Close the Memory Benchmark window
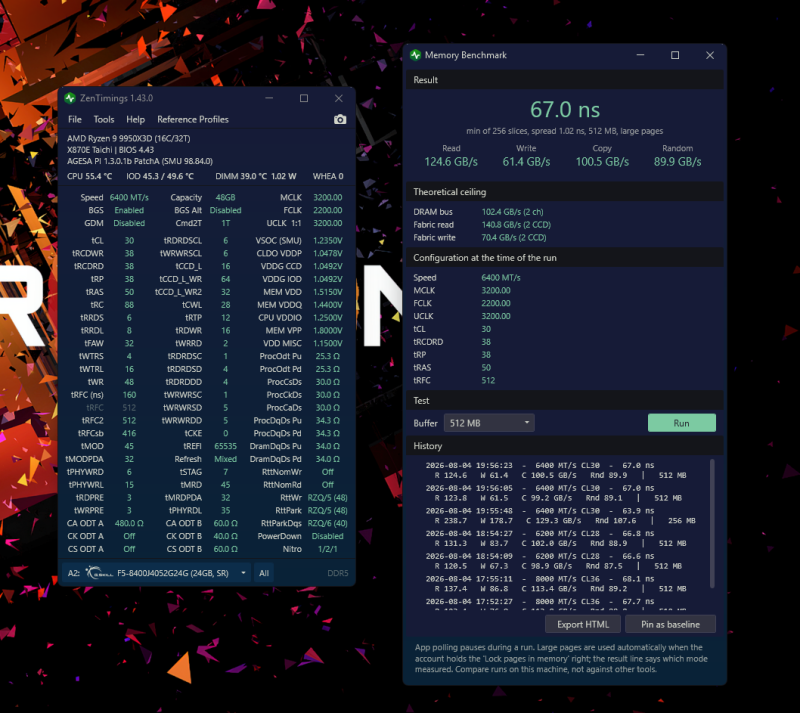The image size is (800, 713). pyautogui.click(x=710, y=55)
